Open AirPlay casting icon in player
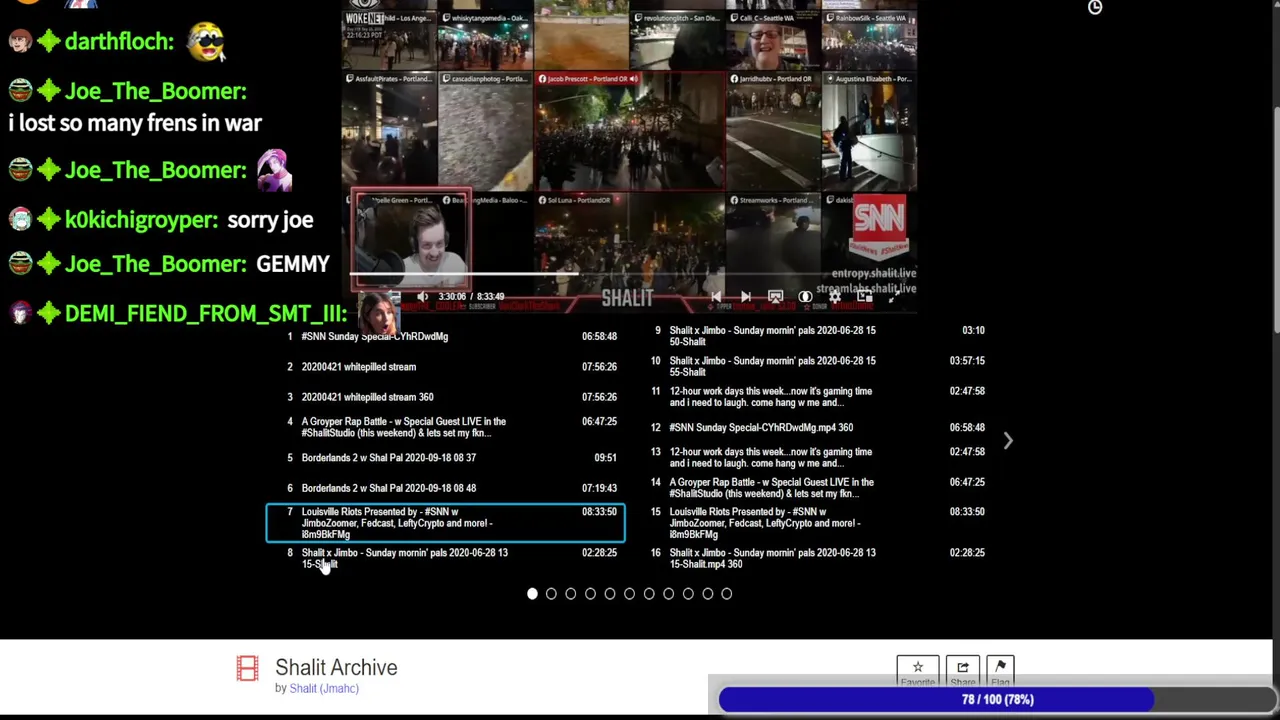This screenshot has width=1280, height=720. point(775,297)
